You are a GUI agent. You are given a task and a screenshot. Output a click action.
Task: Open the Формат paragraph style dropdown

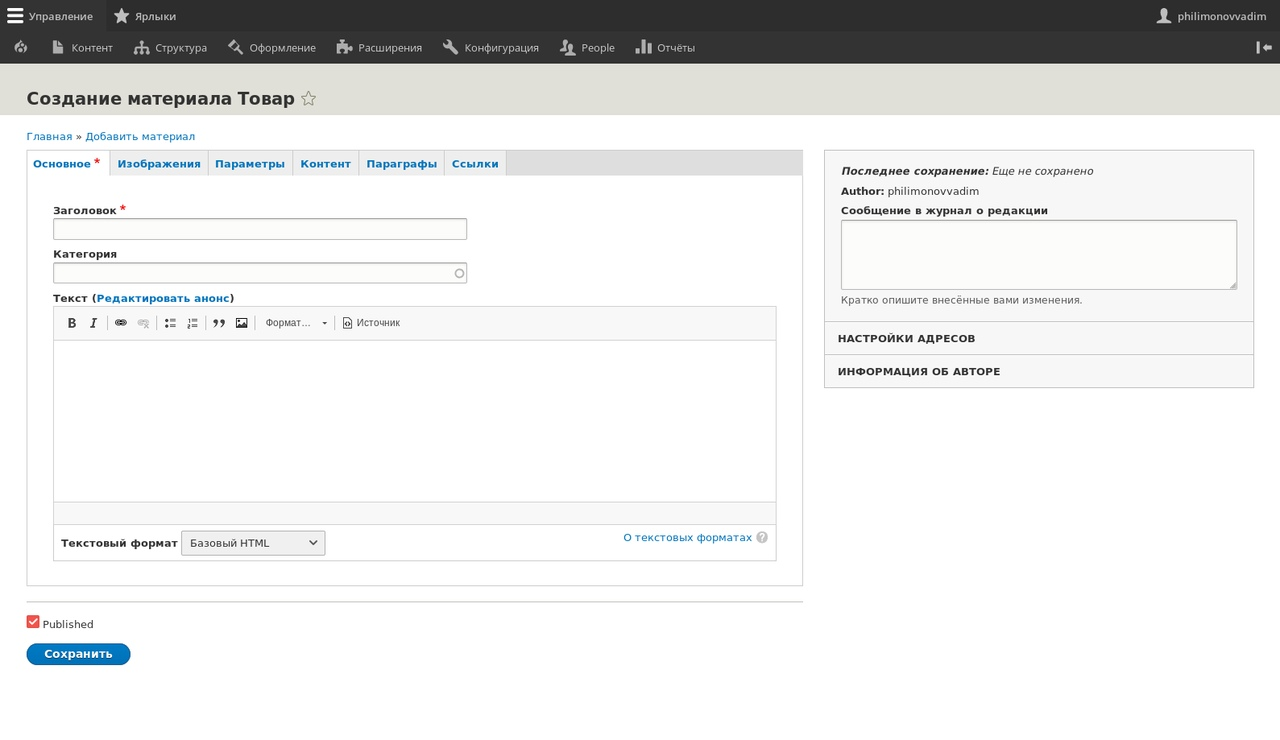click(x=295, y=323)
